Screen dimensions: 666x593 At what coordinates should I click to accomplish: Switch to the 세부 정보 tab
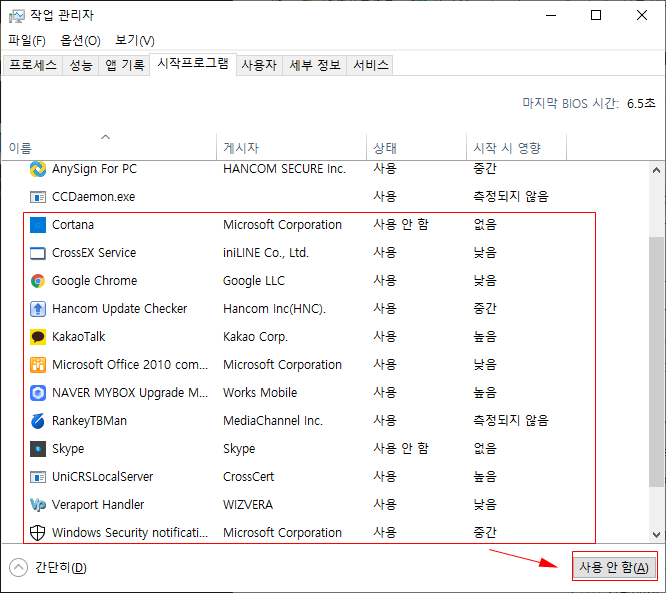[315, 65]
